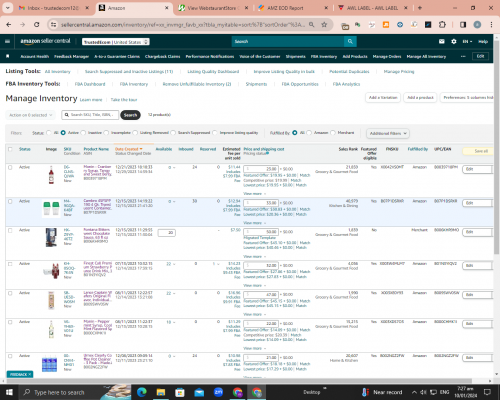Open Available dropdown in Finest Call Strawberry row
This screenshot has height=400, width=500.
(x=171, y=264)
